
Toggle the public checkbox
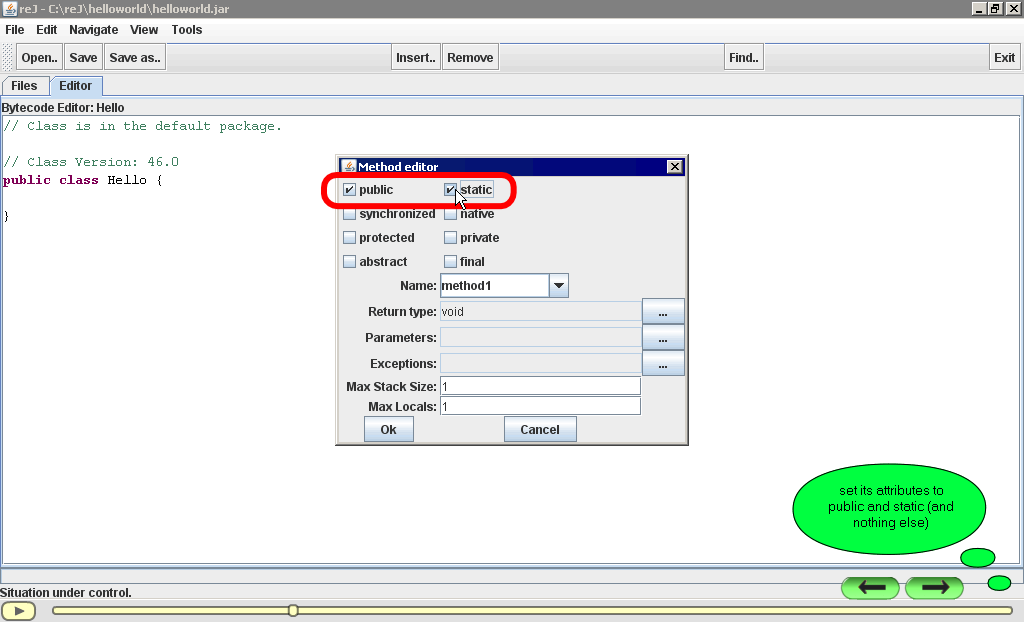pyautogui.click(x=349, y=190)
